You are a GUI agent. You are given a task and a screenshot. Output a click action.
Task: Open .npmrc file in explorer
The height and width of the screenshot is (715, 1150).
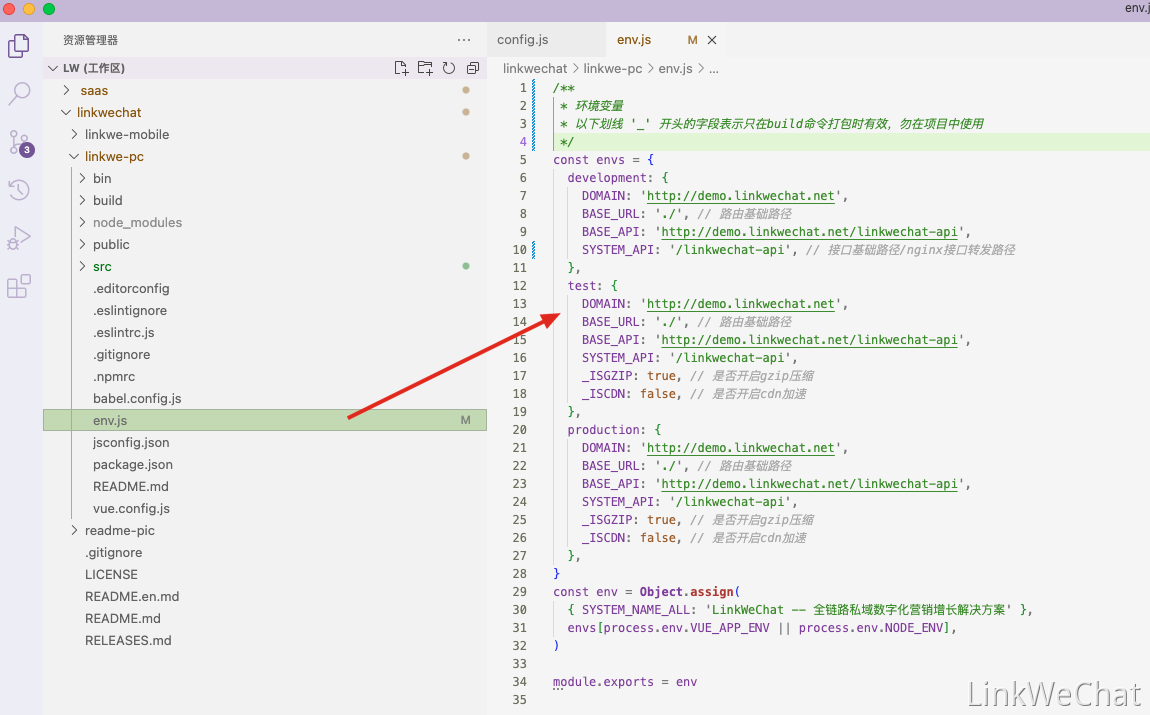tap(114, 376)
